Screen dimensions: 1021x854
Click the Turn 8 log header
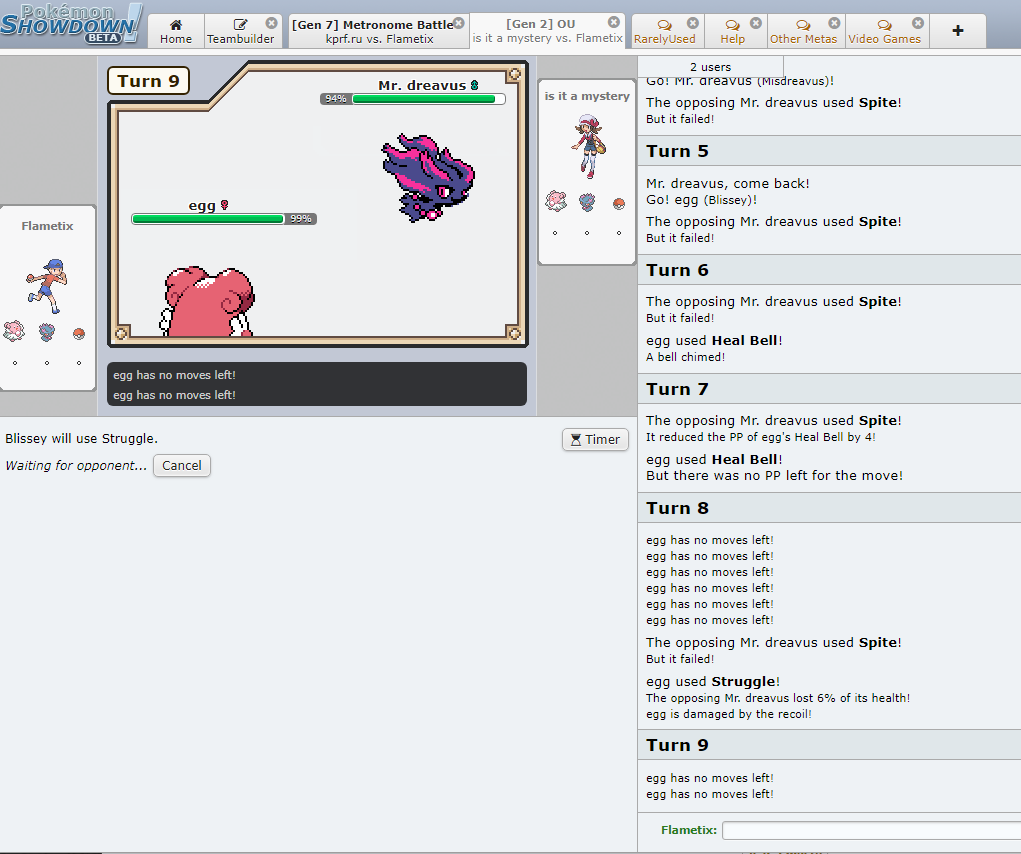coord(829,508)
